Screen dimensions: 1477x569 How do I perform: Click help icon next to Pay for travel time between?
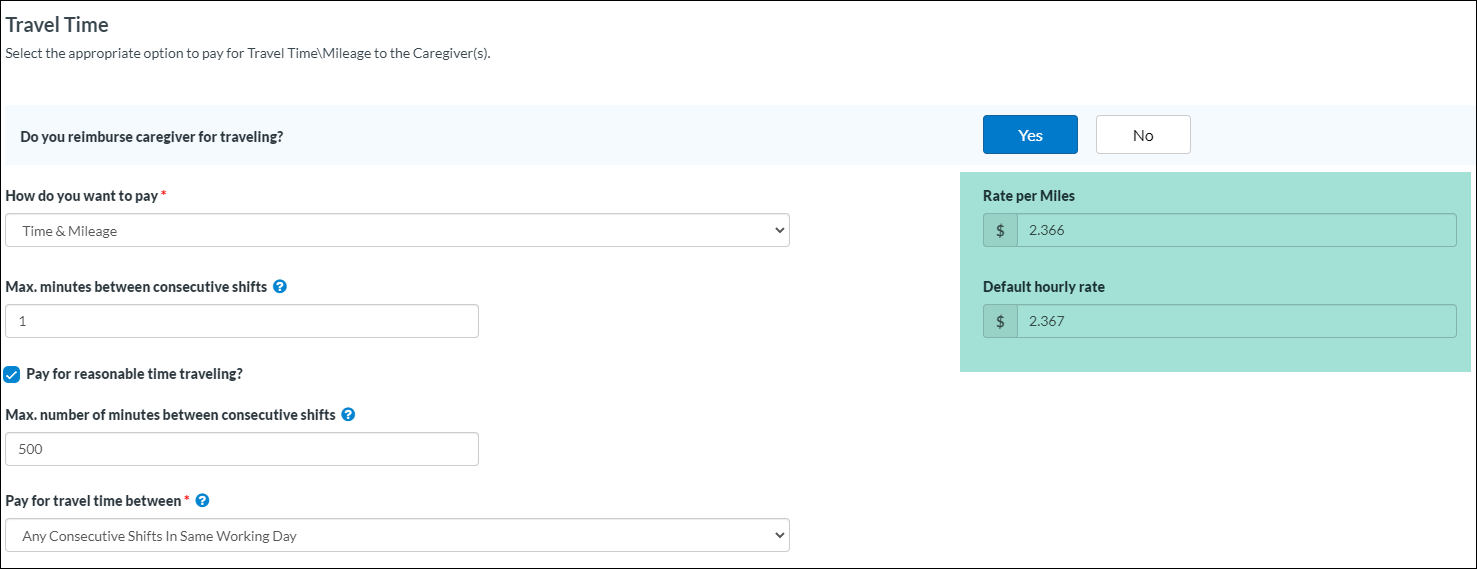click(203, 500)
